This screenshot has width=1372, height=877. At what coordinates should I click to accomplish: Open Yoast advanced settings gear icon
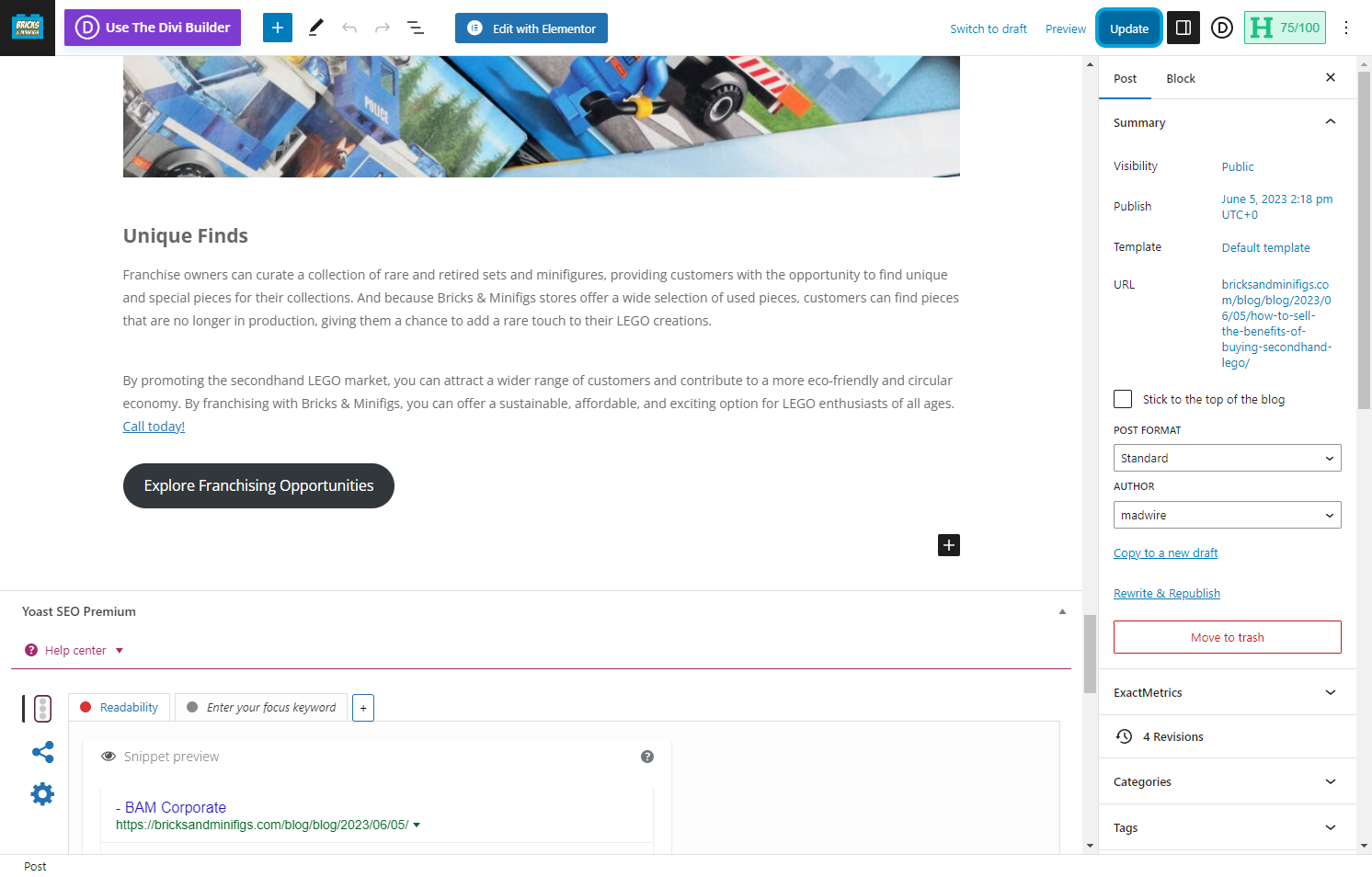click(x=42, y=793)
